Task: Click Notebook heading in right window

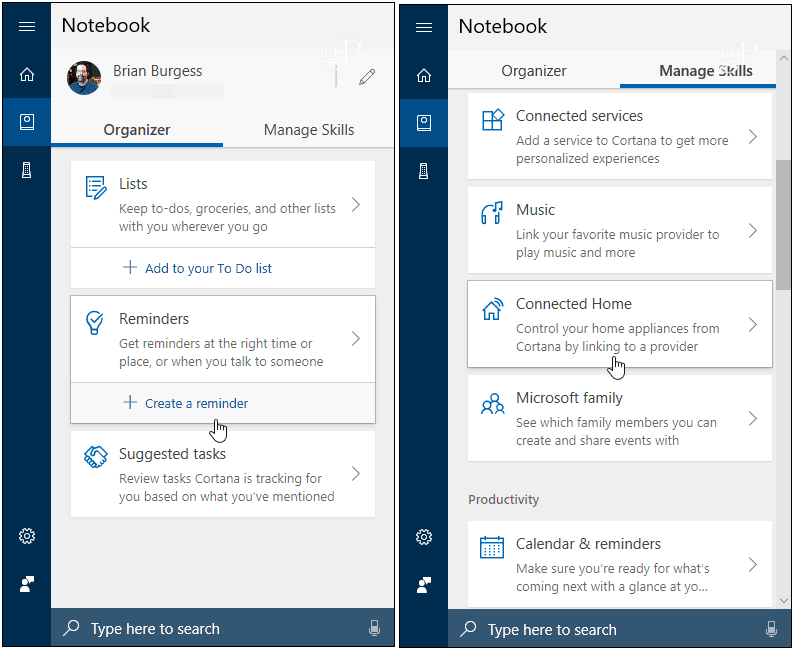Action: (x=503, y=26)
